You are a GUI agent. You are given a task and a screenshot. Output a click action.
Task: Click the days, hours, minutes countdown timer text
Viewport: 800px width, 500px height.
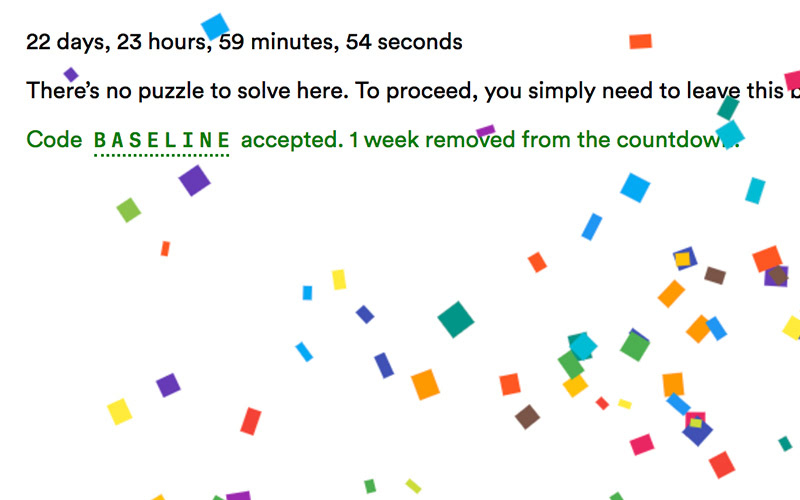244,42
